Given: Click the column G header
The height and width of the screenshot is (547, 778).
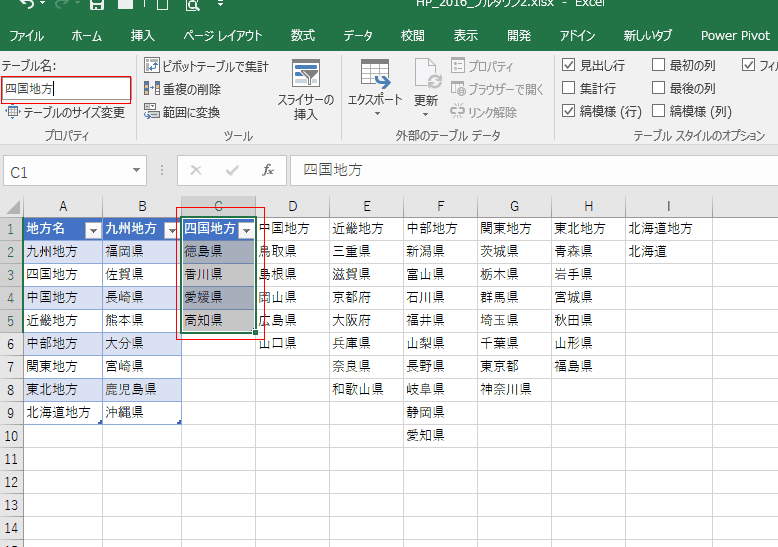Looking at the screenshot, I should [514, 206].
